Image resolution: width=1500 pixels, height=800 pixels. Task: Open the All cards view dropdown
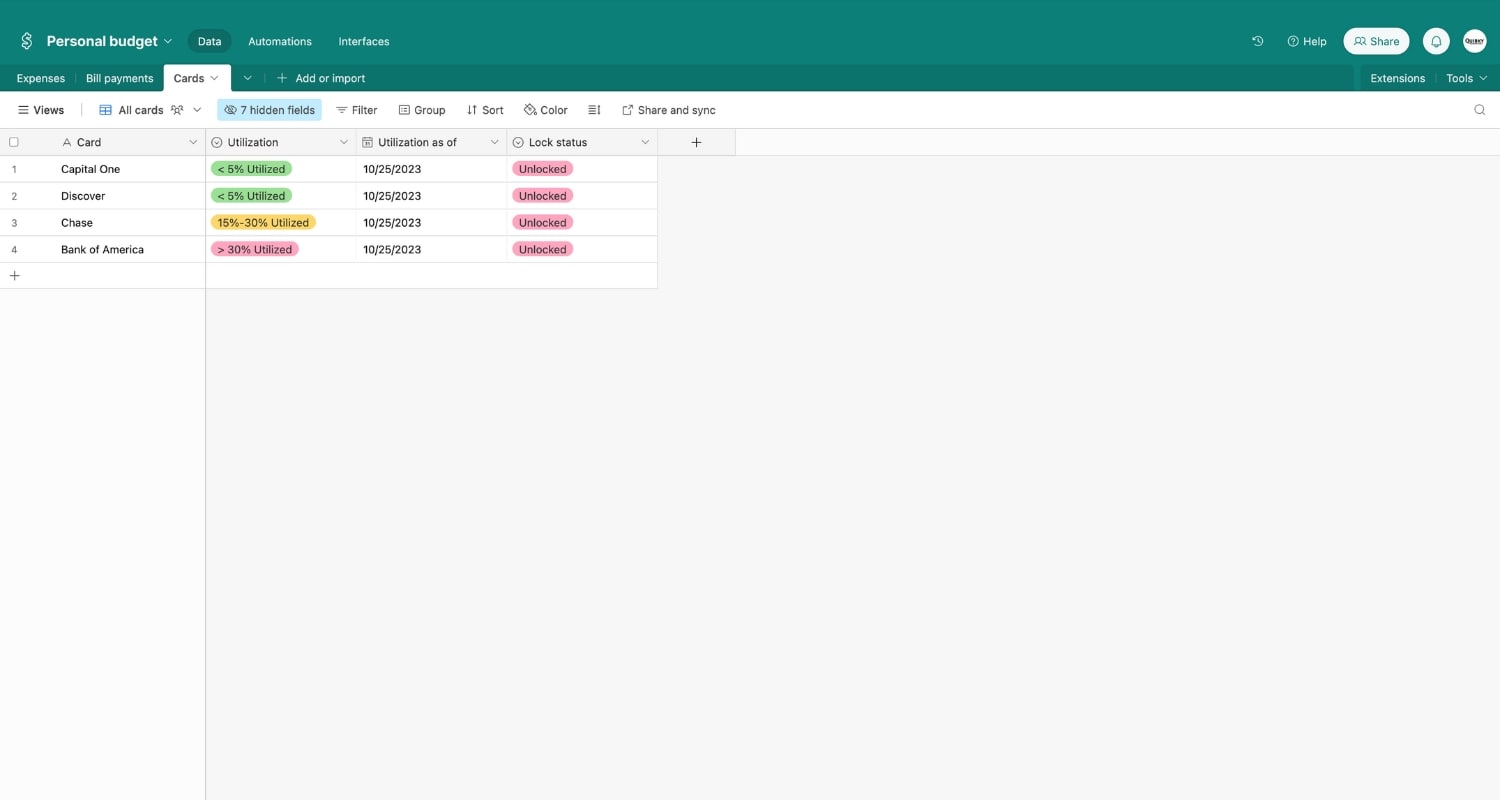tap(150, 110)
